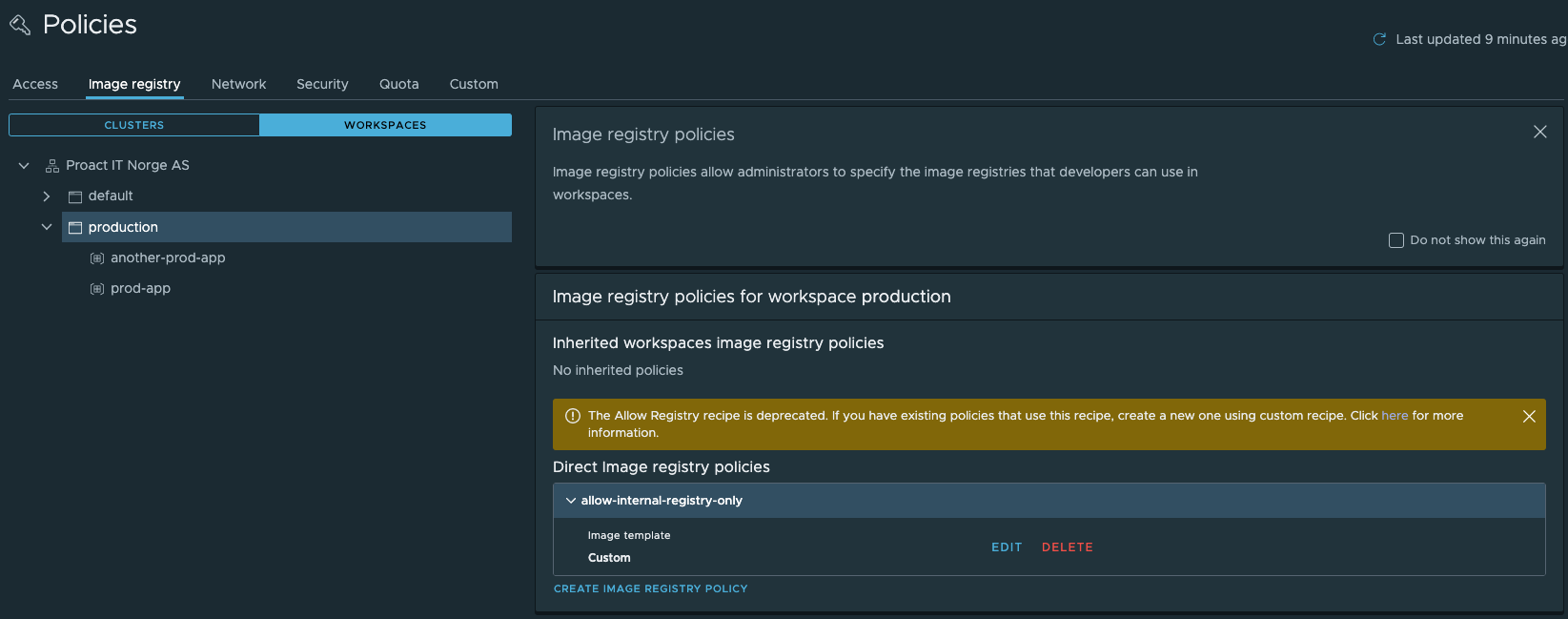Click the Policies key icon in header
Screen dimensions: 1568x619
20,25
